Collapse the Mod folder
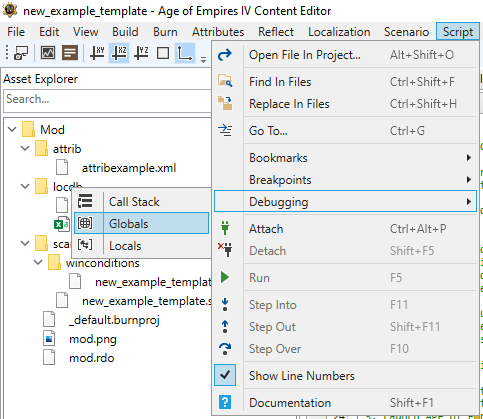483x419 pixels. click(x=12, y=129)
